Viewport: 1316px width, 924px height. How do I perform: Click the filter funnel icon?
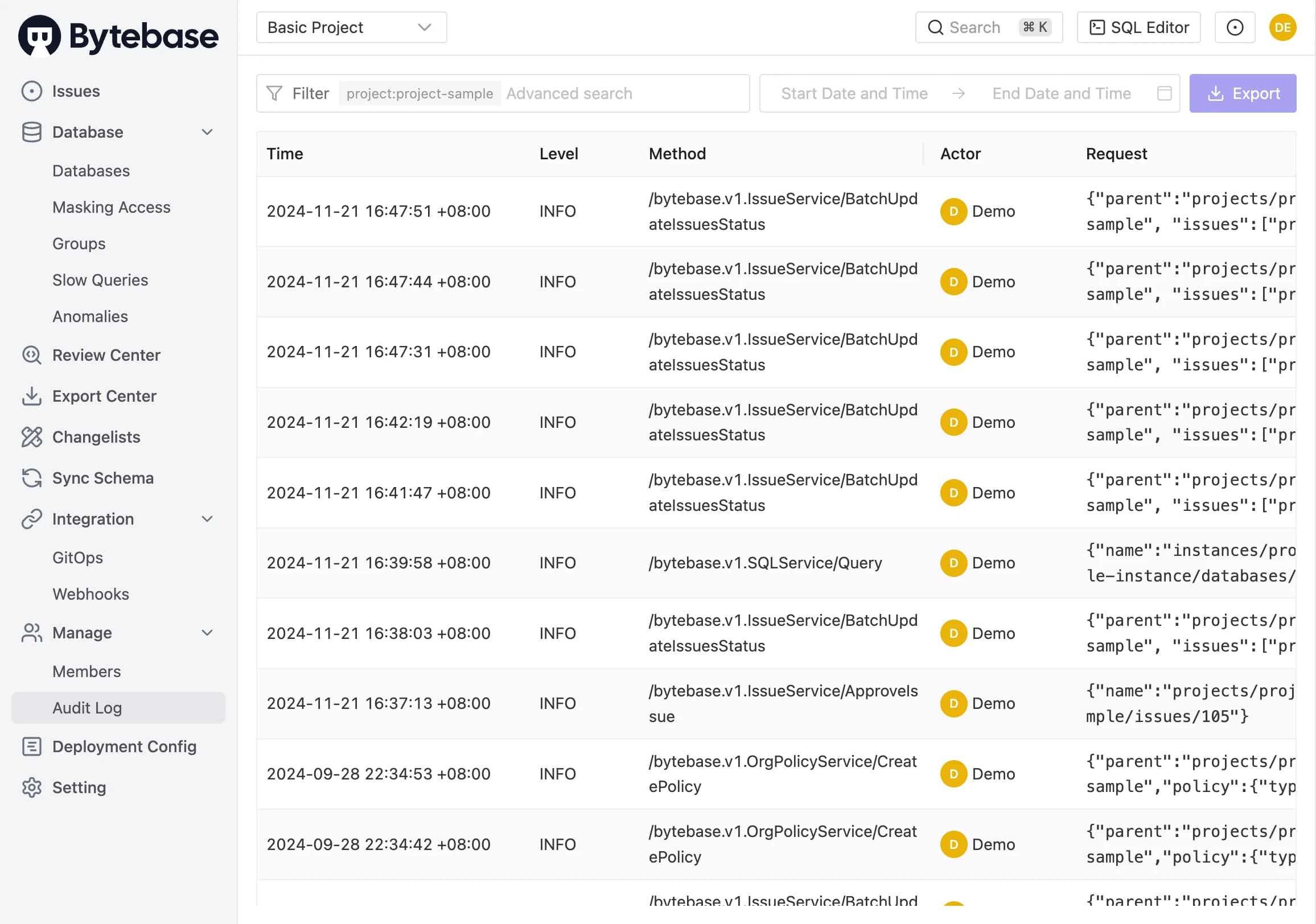274,93
